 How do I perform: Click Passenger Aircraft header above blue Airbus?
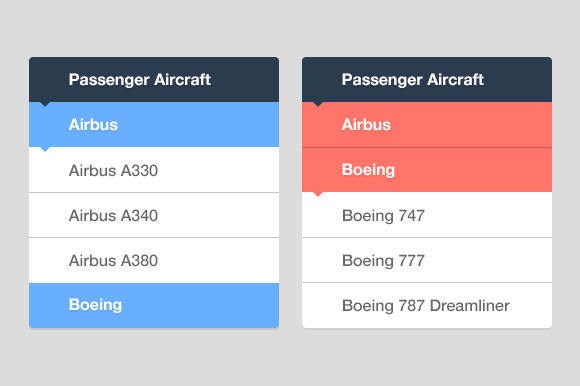pyautogui.click(x=154, y=79)
